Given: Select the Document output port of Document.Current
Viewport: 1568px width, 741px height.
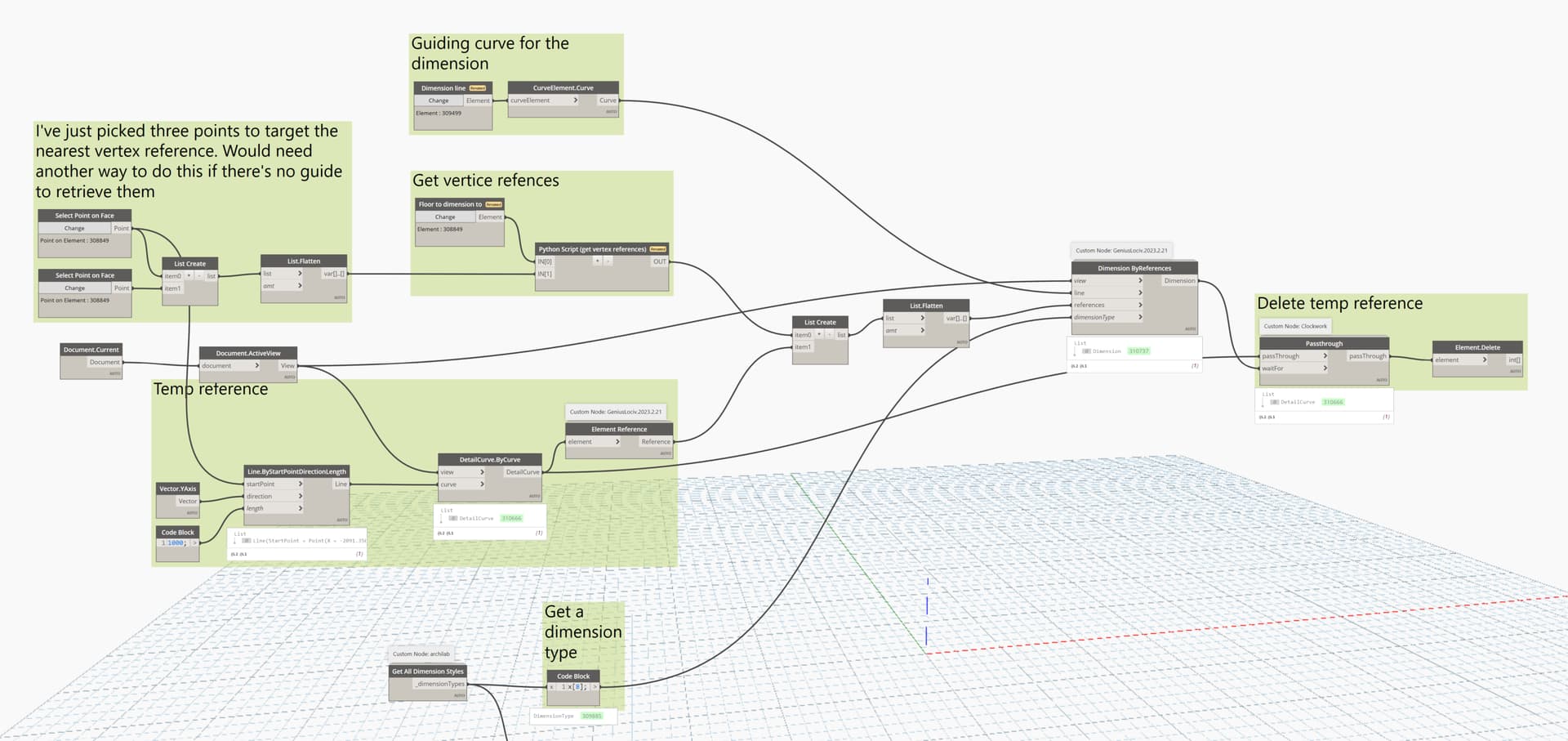Looking at the screenshot, I should 105,362.
